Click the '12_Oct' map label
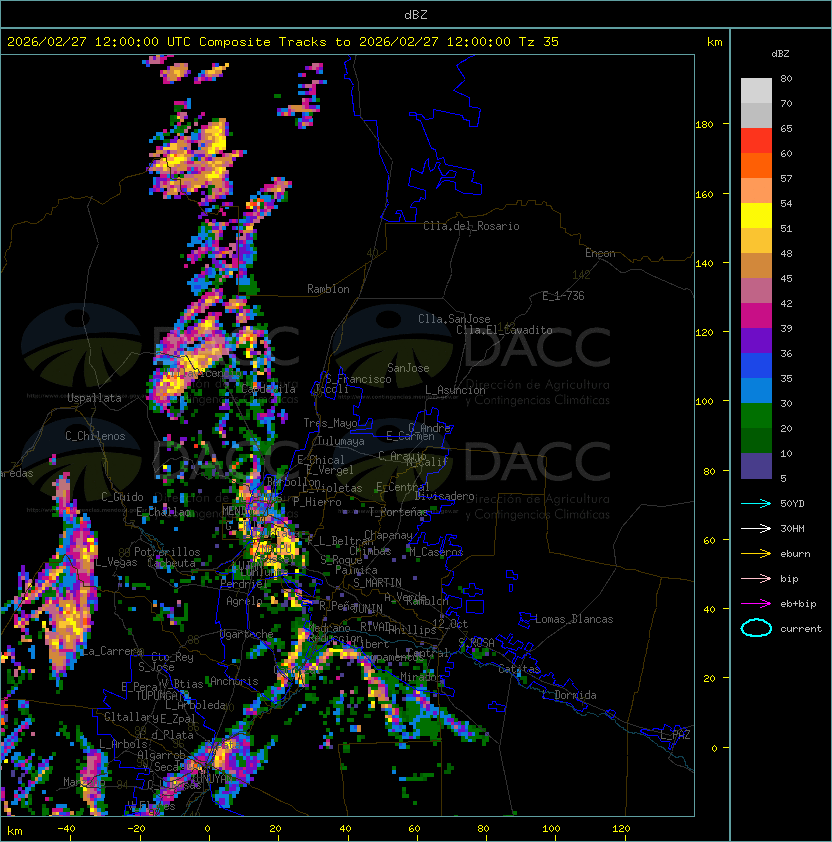This screenshot has width=832, height=842. tap(450, 624)
